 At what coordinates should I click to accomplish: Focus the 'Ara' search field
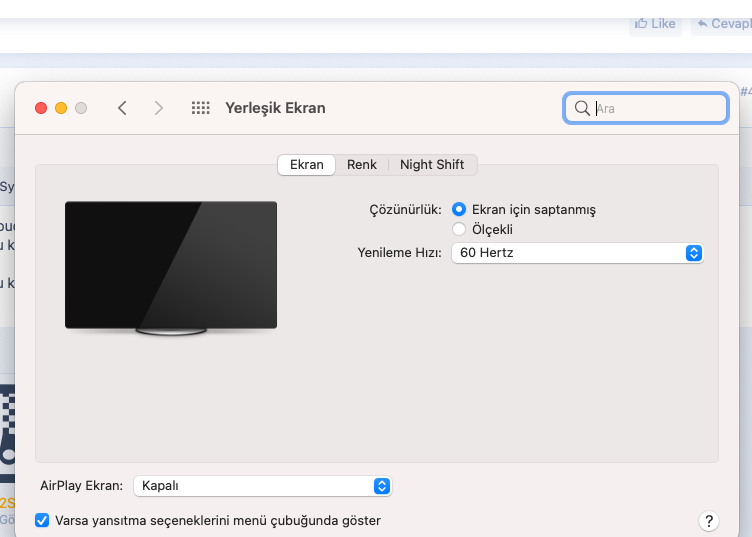(x=655, y=108)
